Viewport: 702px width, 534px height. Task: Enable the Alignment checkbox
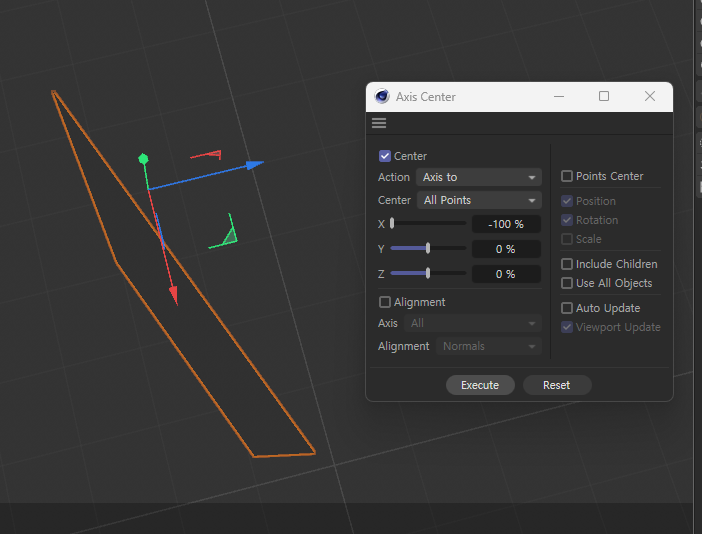click(385, 302)
